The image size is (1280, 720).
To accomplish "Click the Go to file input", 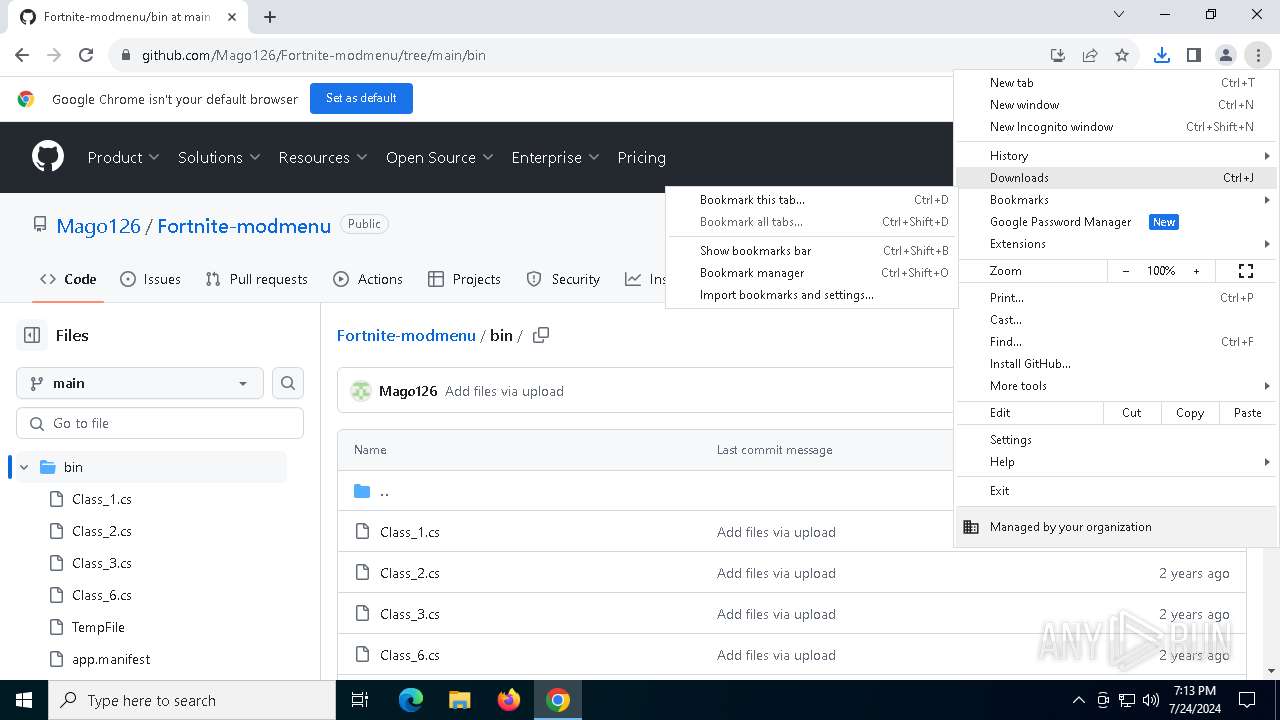I will (x=160, y=423).
